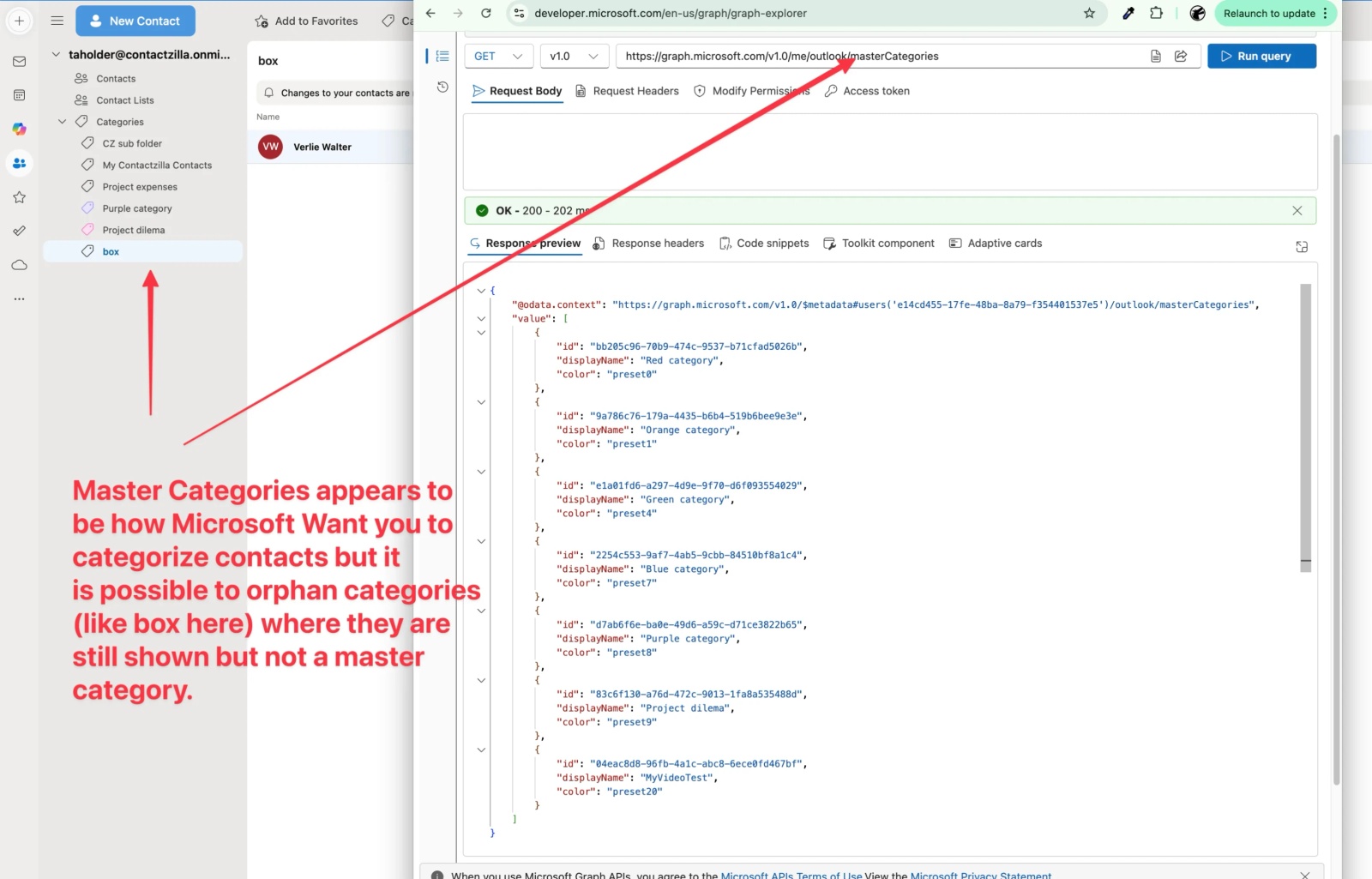Screen dimensions: 1372x879
Task: Open Verlie Walter contact row
Action: [x=331, y=147]
